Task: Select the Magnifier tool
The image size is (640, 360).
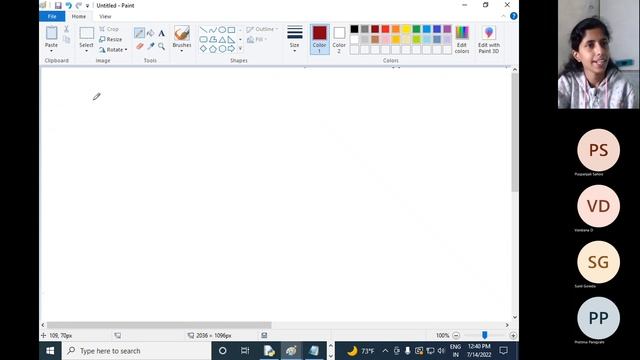Action: click(162, 46)
